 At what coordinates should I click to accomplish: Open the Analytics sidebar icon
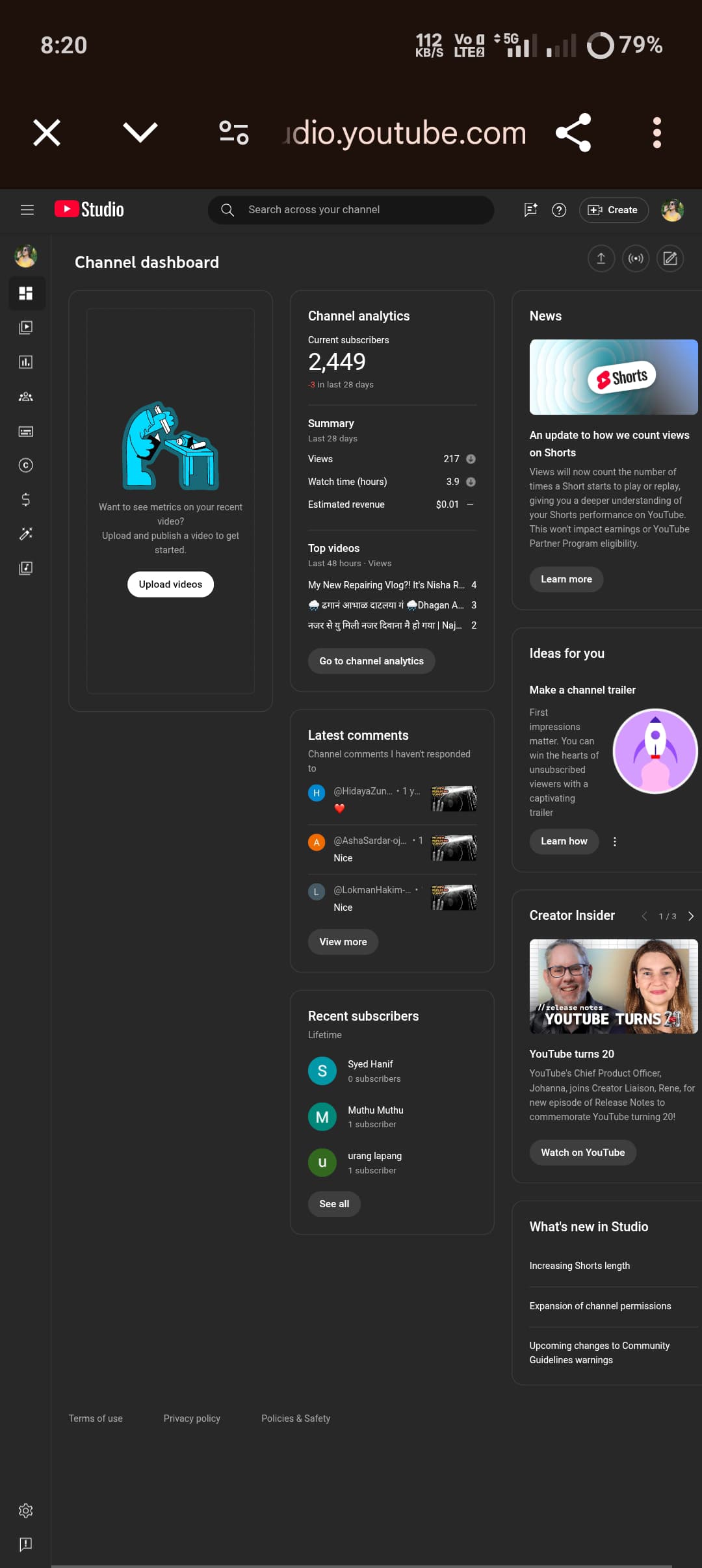tap(26, 362)
